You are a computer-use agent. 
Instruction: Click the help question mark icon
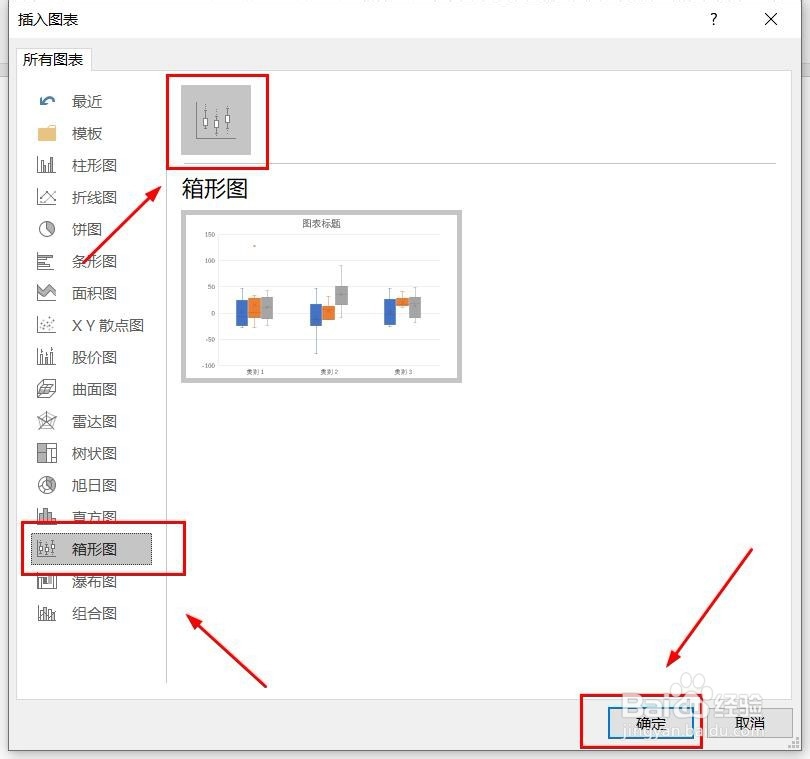pos(713,20)
